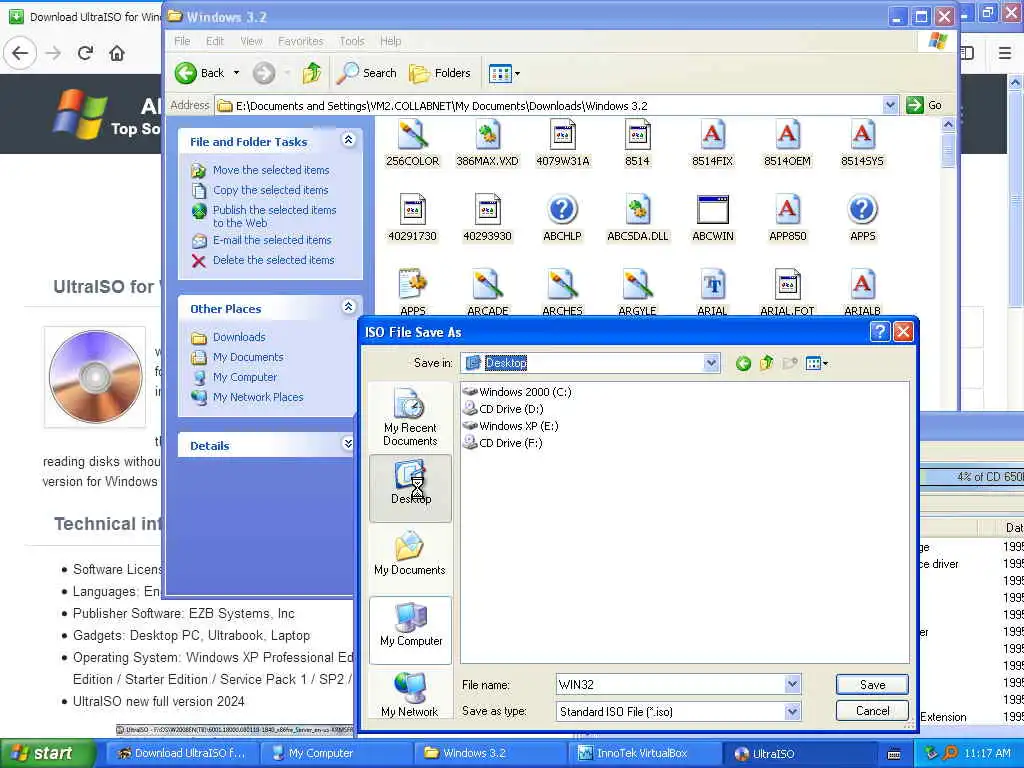Click Delete the selected items link
The width and height of the screenshot is (1024, 768).
click(274, 260)
